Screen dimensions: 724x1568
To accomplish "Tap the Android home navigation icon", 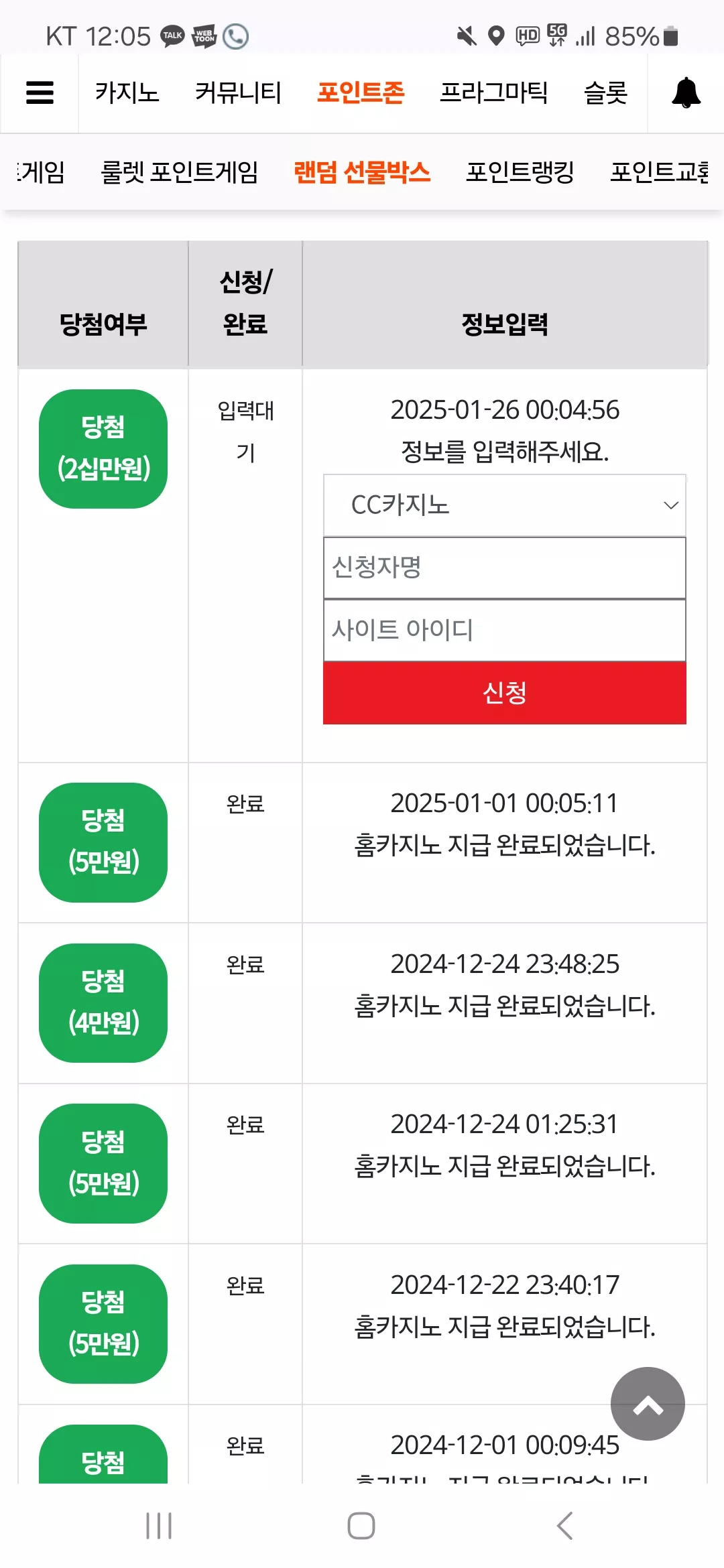I will tap(361, 1526).
